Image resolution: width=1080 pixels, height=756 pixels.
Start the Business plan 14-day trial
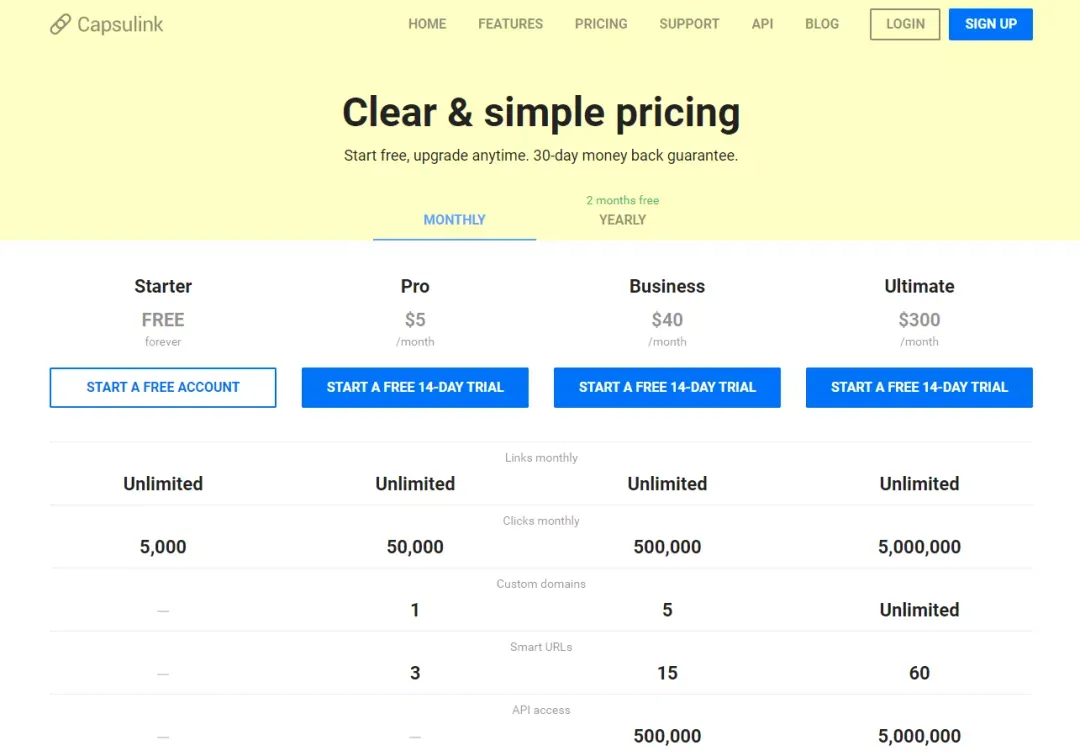667,387
